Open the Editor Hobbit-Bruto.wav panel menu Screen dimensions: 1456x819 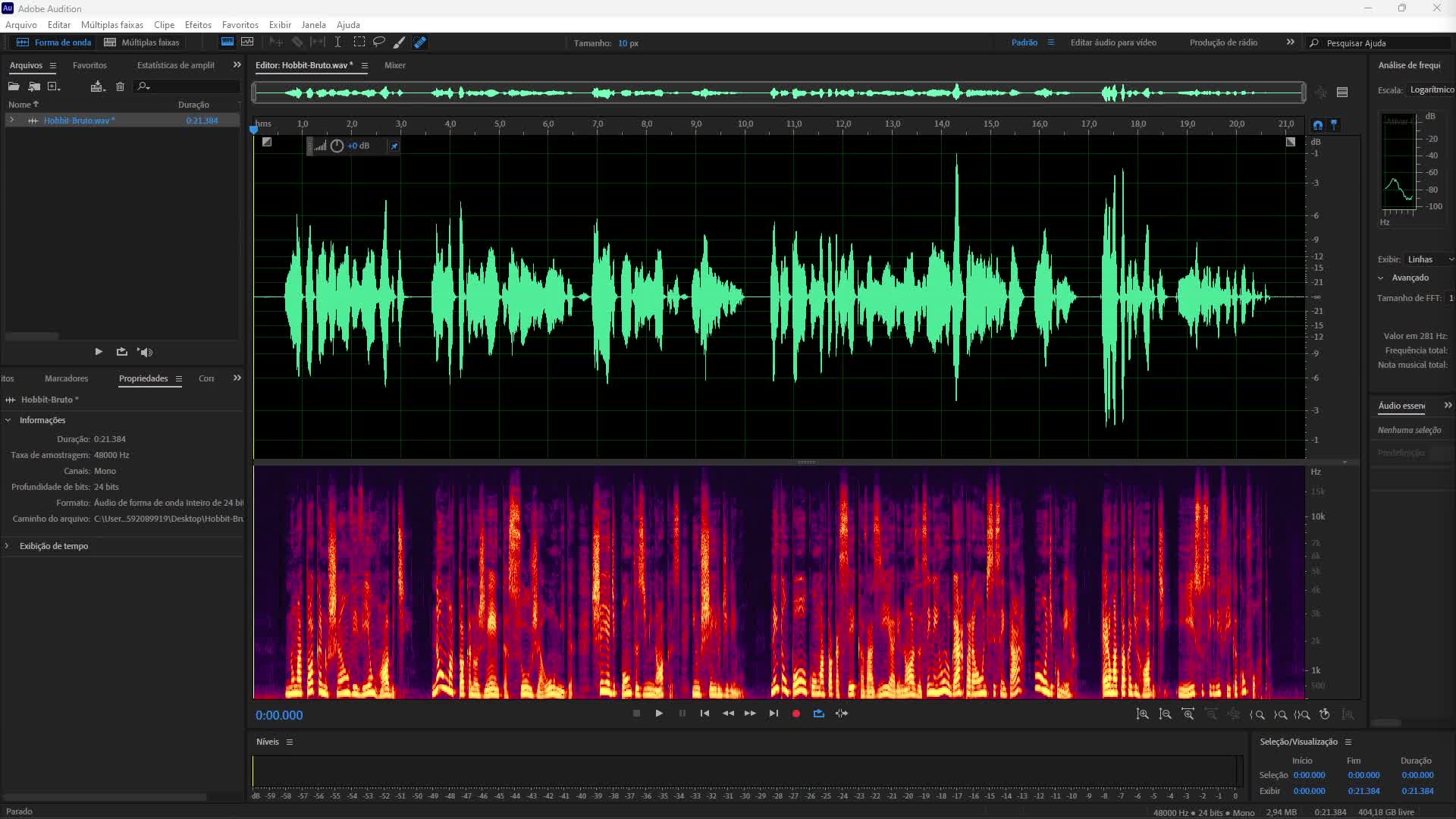tap(365, 65)
